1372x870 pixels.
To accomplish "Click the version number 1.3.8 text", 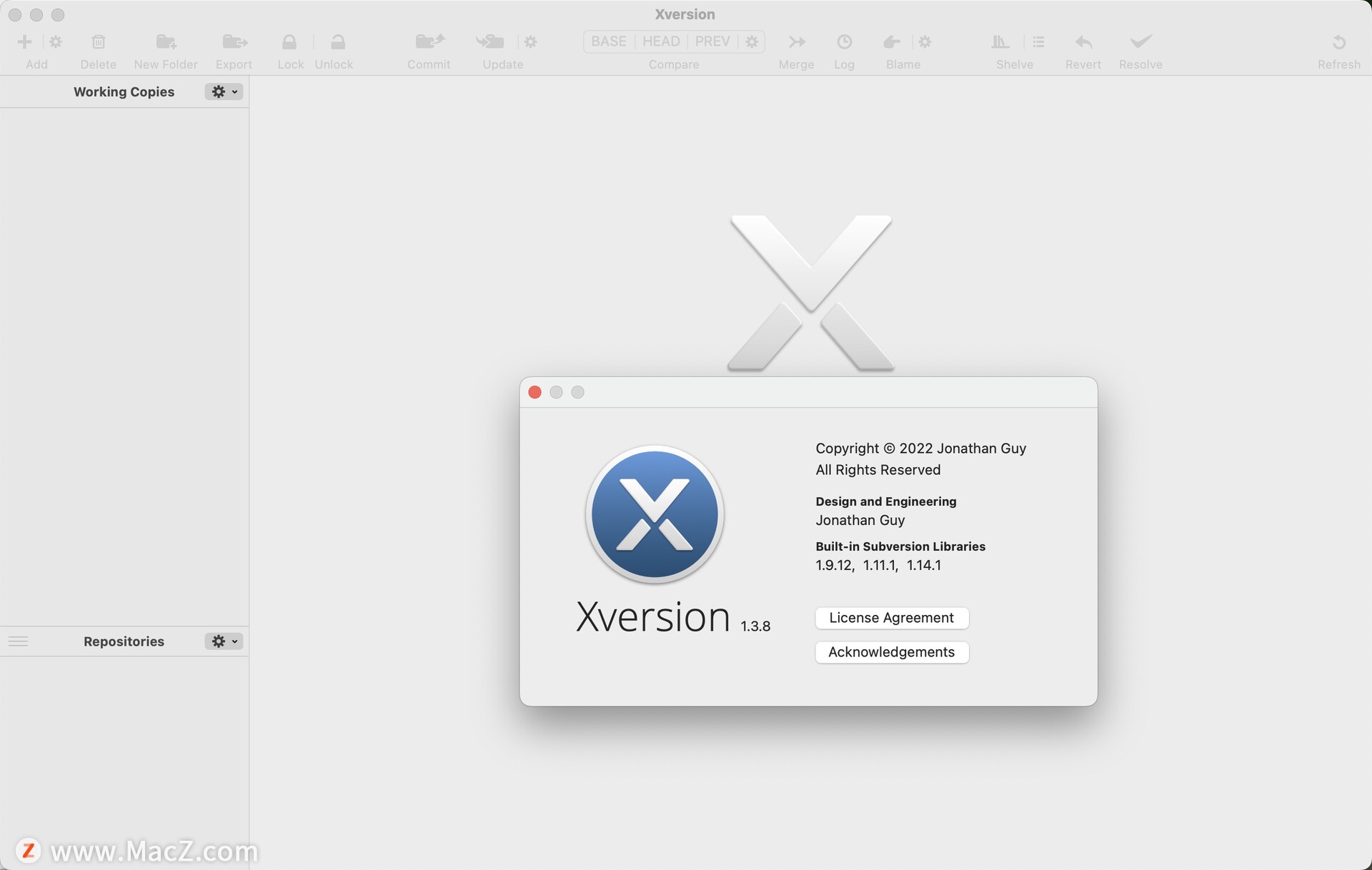I will coord(755,626).
